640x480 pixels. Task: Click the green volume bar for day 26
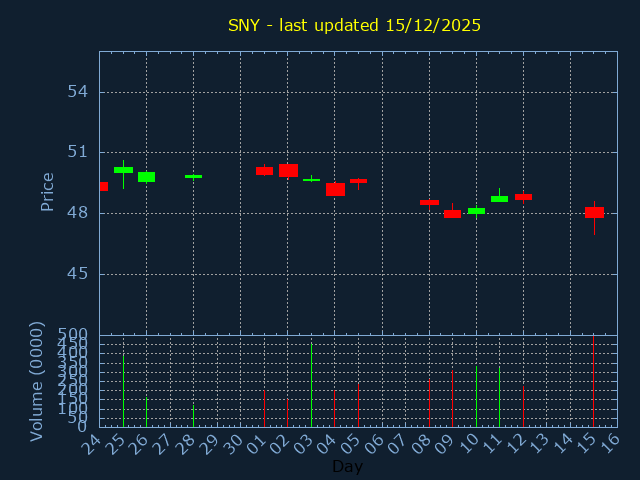147,412
